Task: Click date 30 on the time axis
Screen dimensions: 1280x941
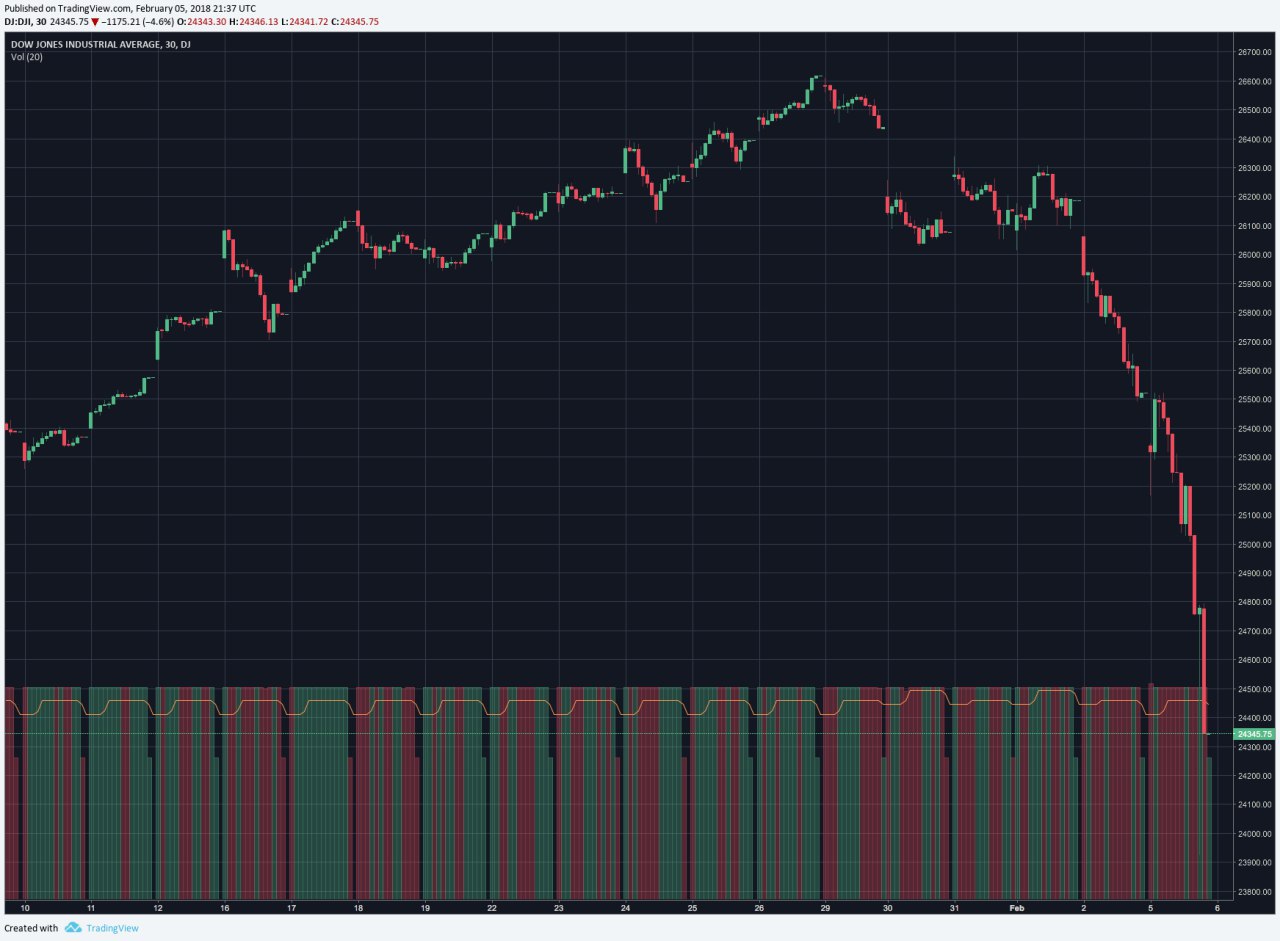Action: click(888, 908)
